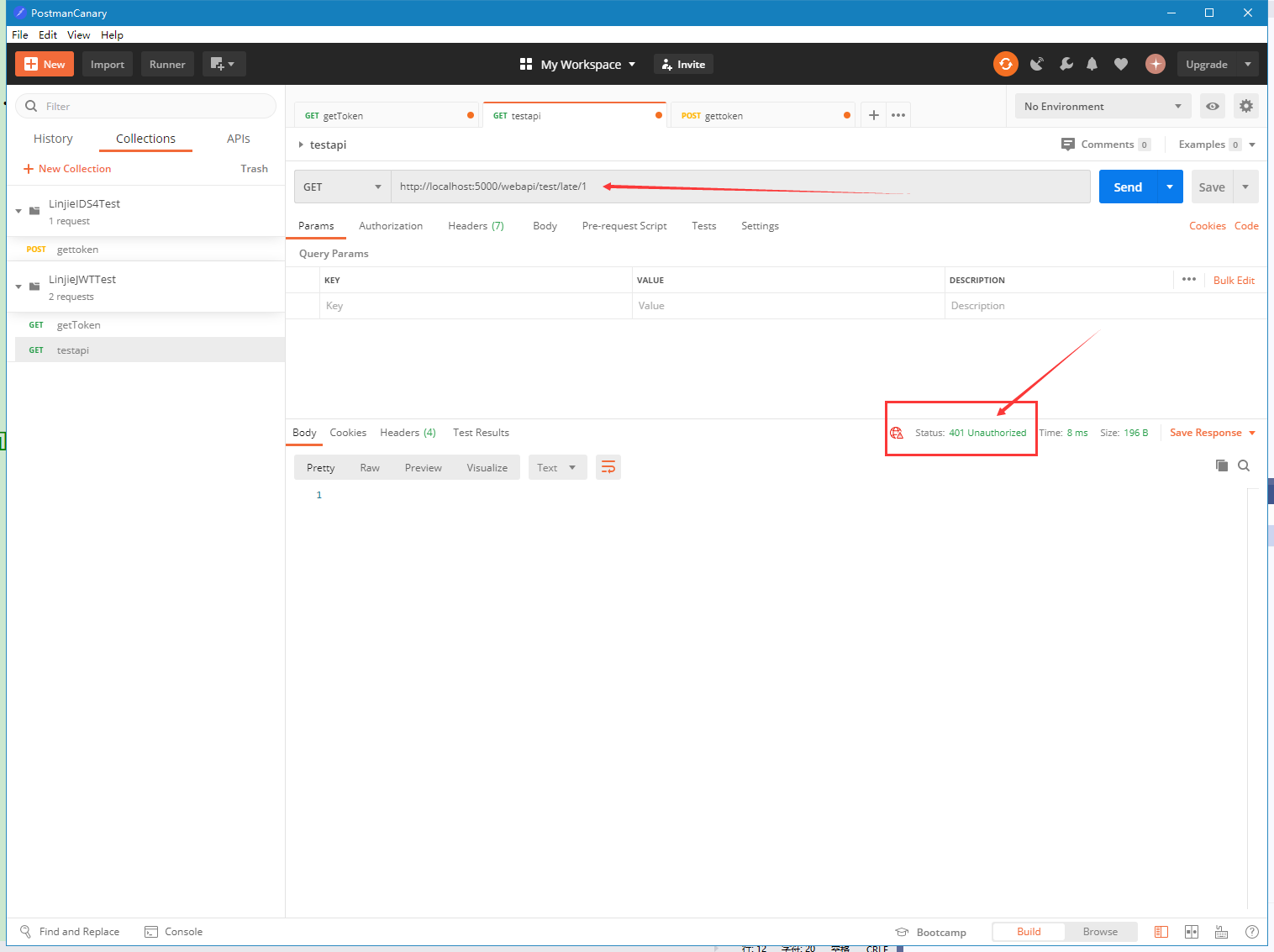Copy the response body using the copy icon
1274x952 pixels.
1221,465
